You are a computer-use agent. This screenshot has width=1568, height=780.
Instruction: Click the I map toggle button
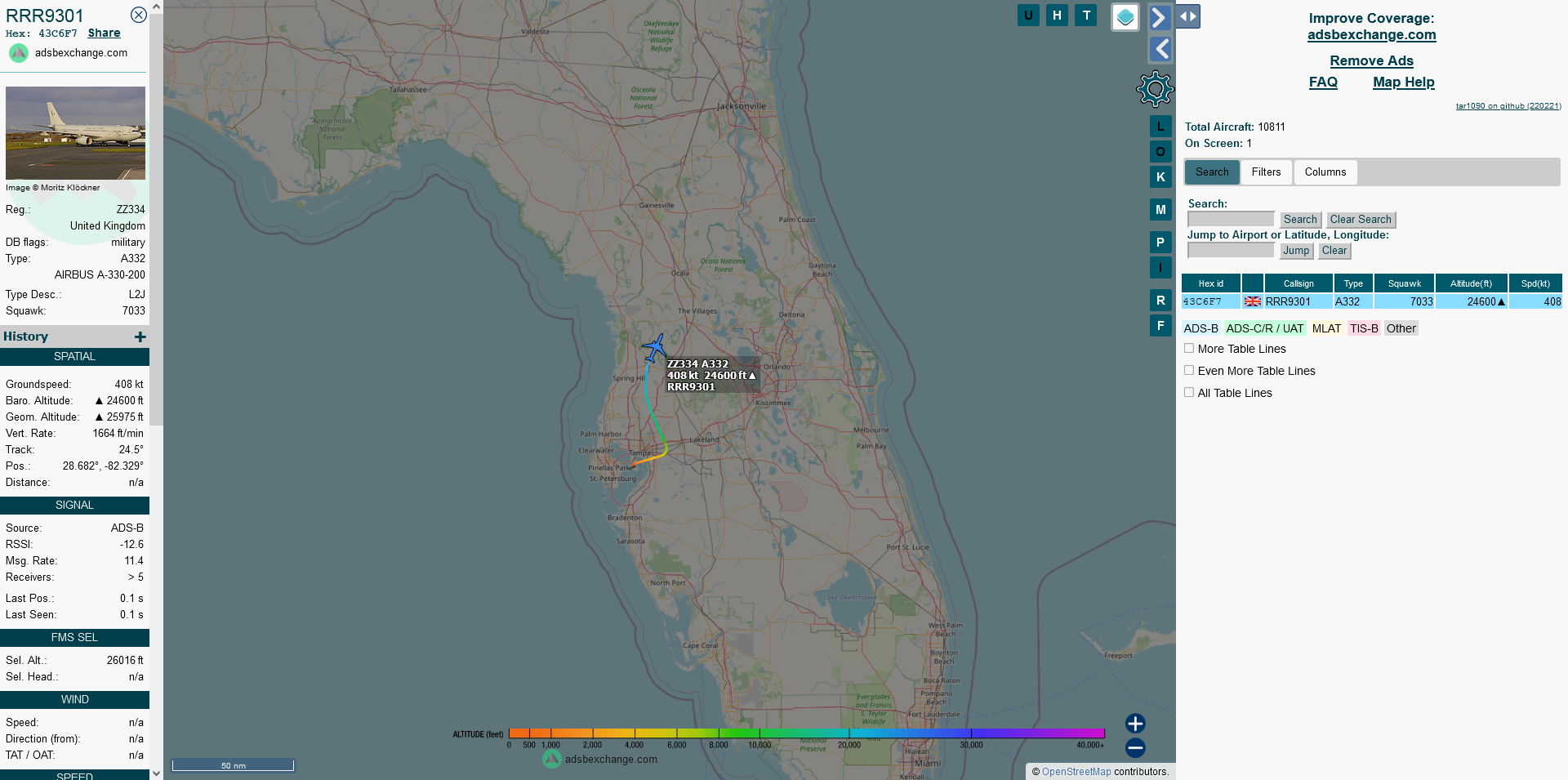tap(1160, 268)
